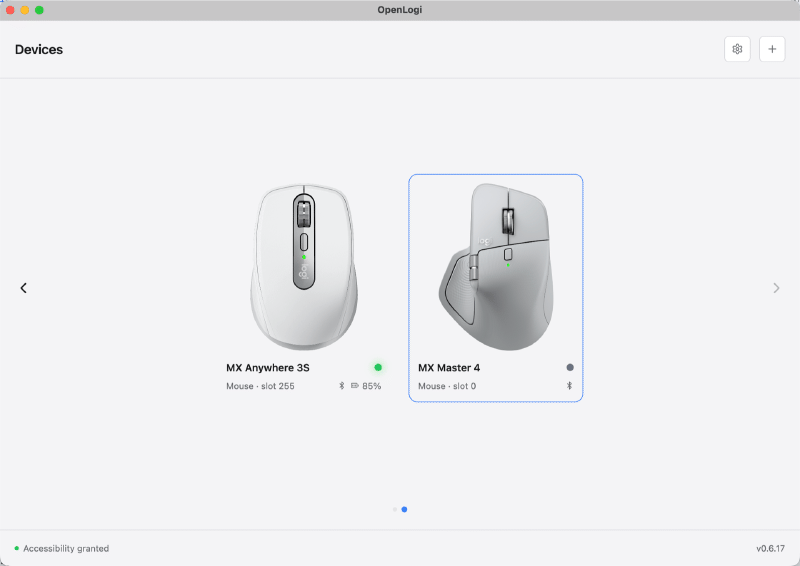This screenshot has height=566, width=800.
Task: Select the MX Master 4 mouse image
Action: coord(496,267)
